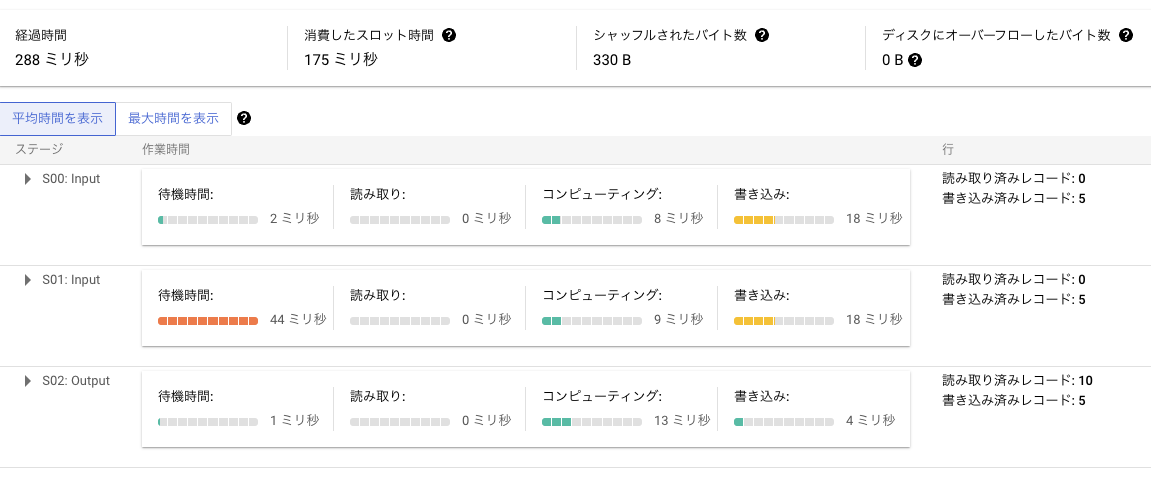
Task: Click the S00: Input stage label
Action: [x=71, y=178]
